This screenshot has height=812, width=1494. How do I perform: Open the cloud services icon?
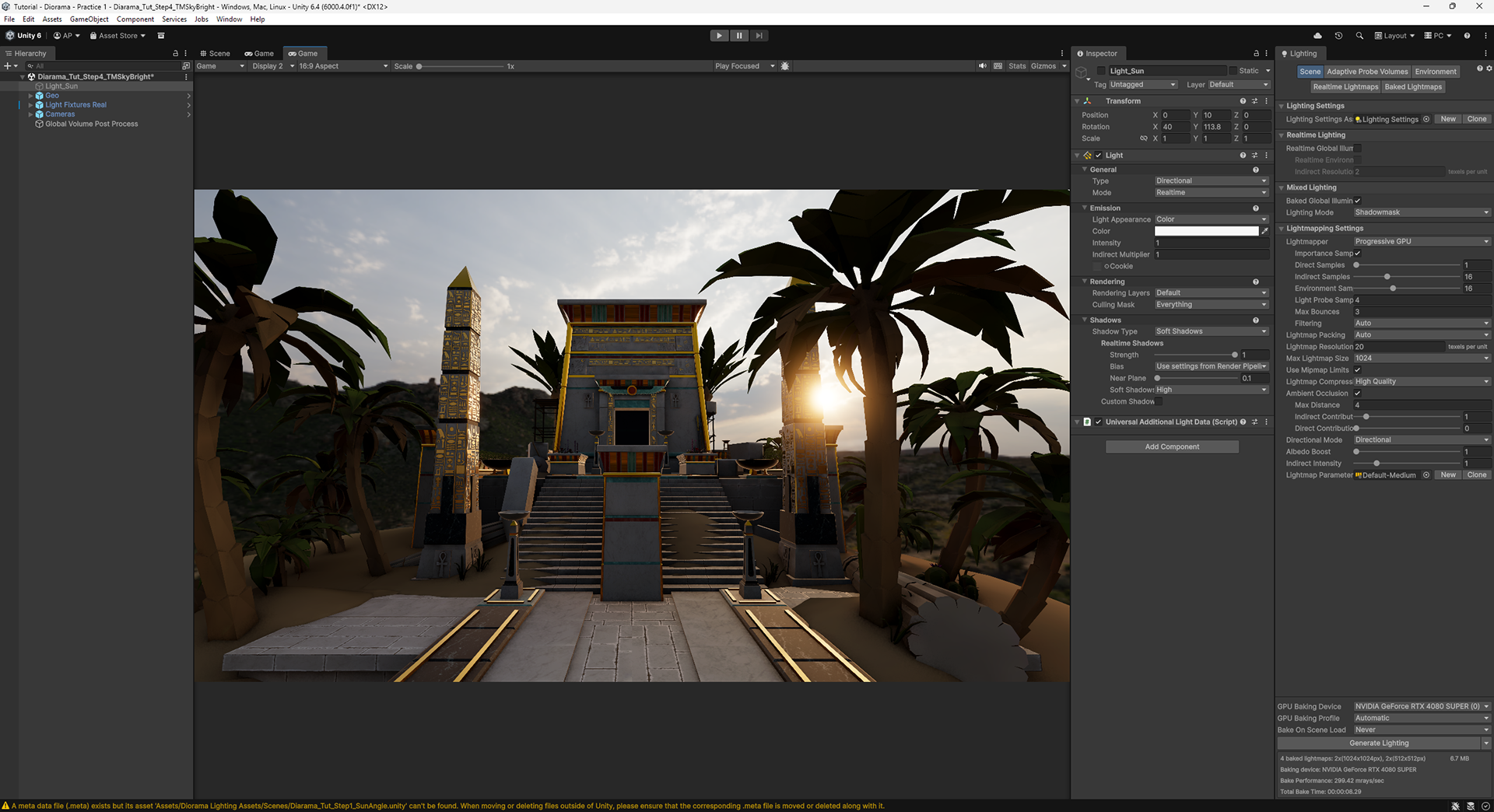pos(1317,36)
